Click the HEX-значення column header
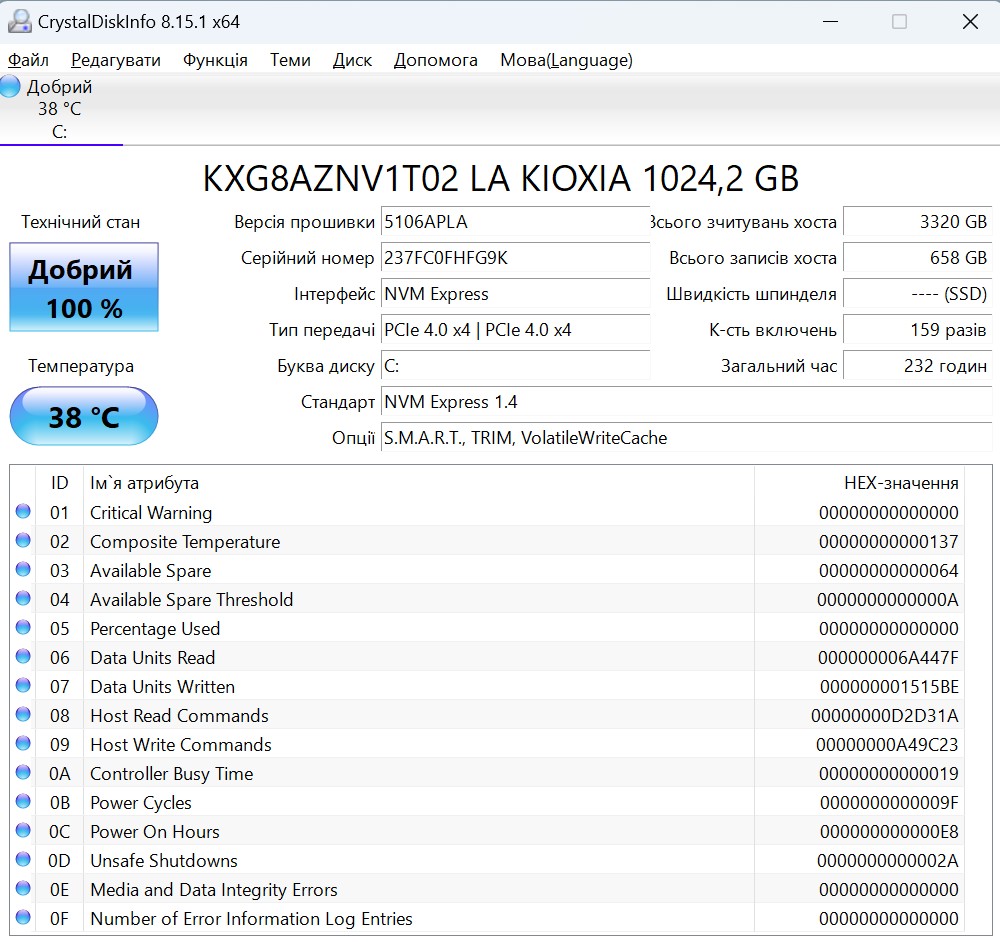 (x=900, y=483)
